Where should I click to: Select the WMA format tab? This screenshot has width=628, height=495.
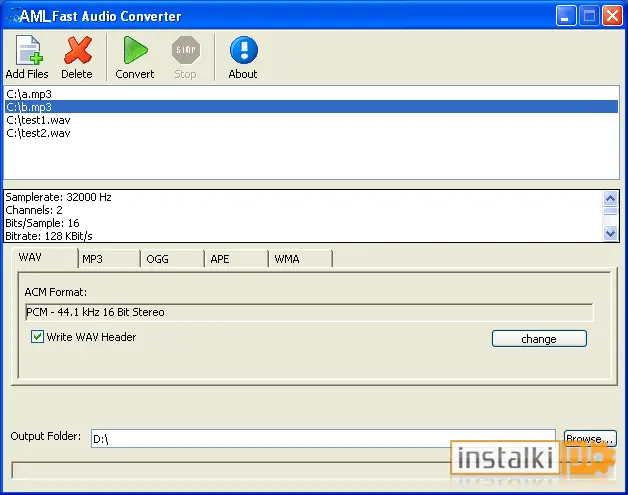click(301, 259)
